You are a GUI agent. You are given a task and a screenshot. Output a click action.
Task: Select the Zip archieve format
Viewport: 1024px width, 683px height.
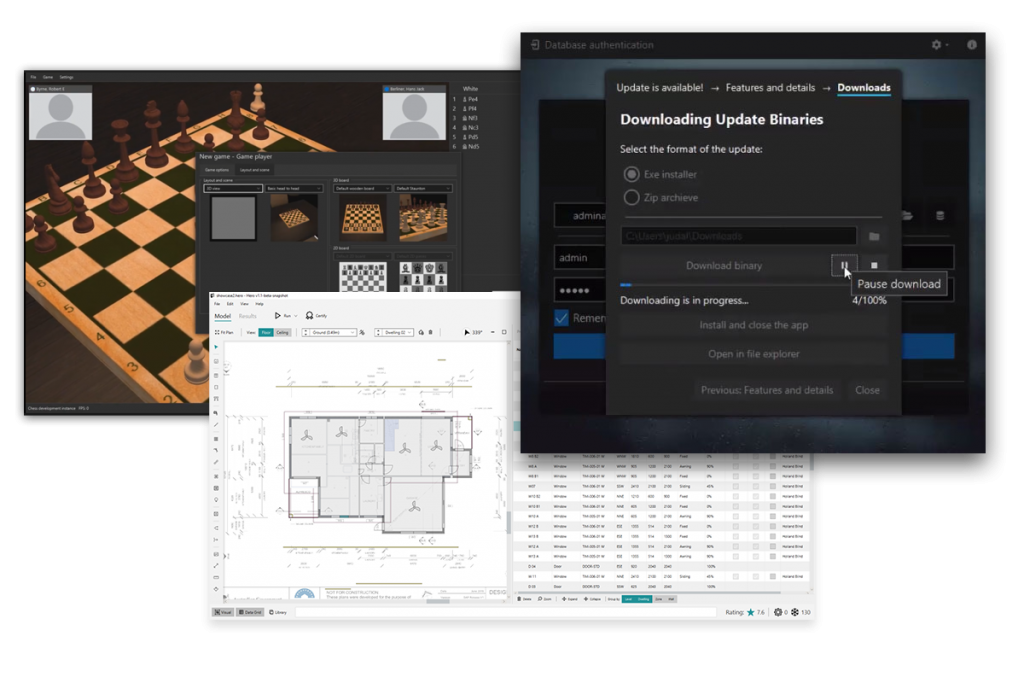(x=631, y=197)
